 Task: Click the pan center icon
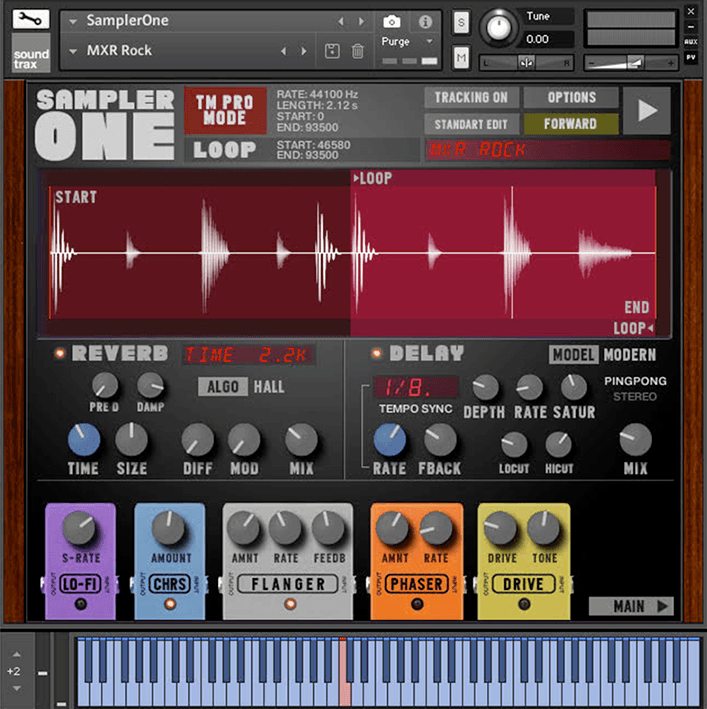pos(527,63)
